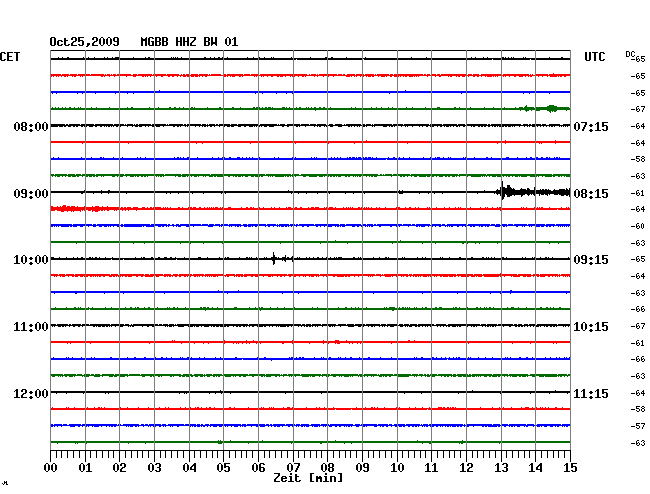Click minute tick label 03
Image resolution: width=650 pixels, height=494 pixels.
coord(154,468)
